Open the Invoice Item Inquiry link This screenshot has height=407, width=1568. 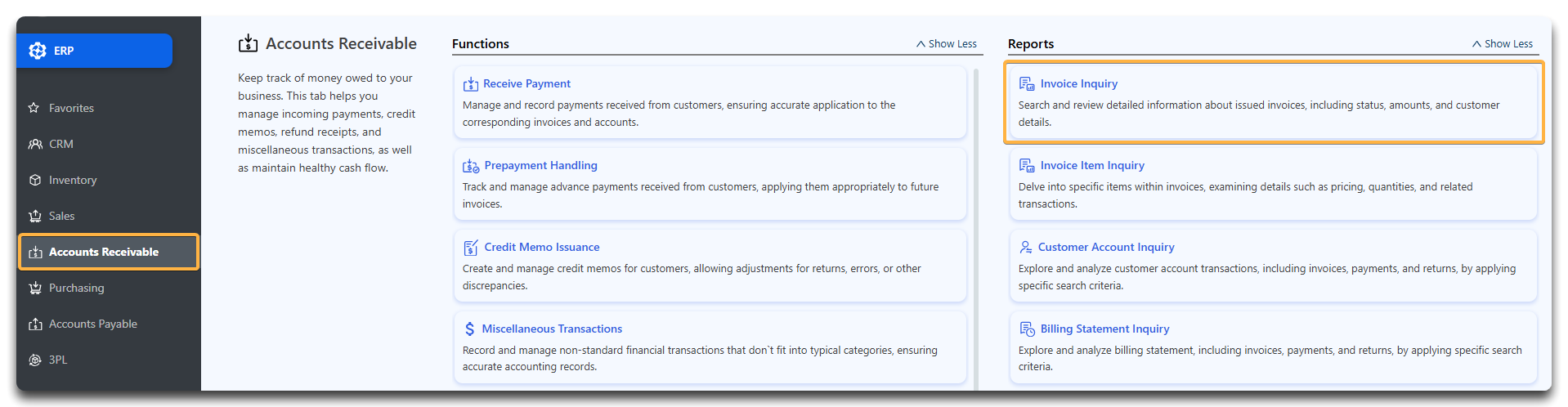pos(1092,165)
